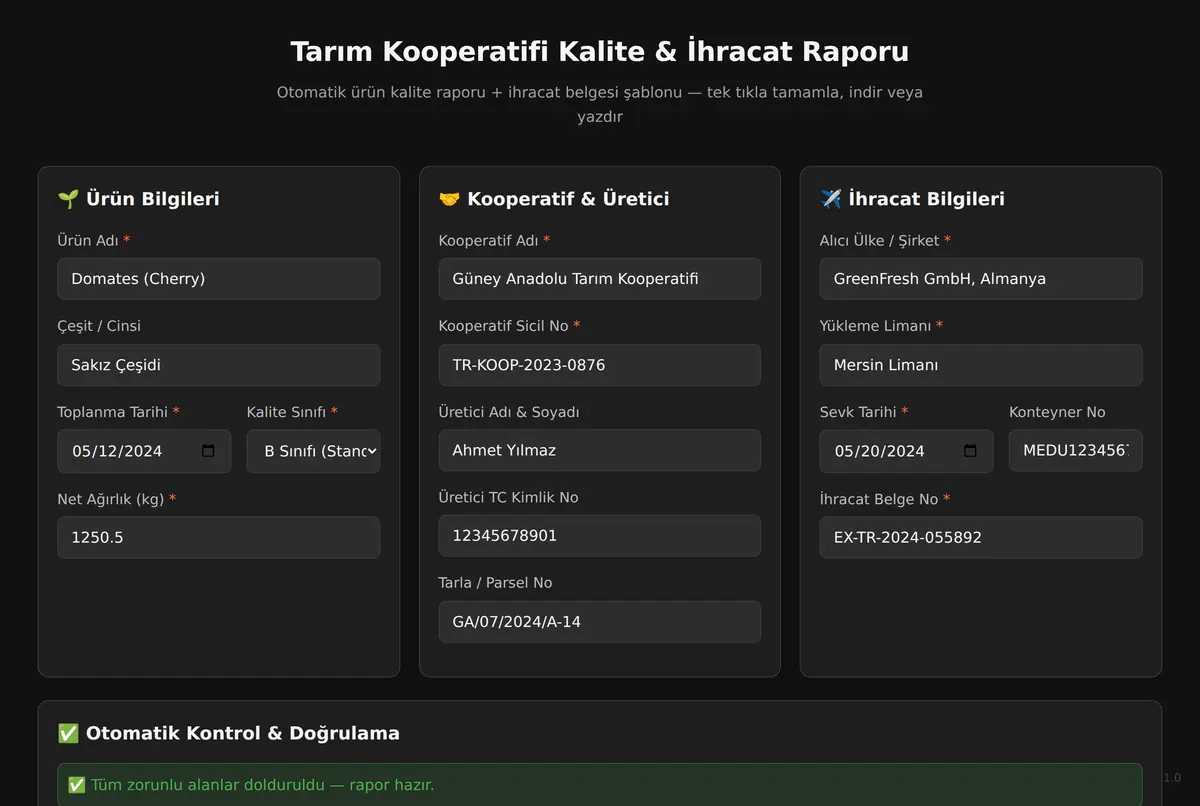
Task: Open calendar picker in Sevk Tarihi field
Action: click(970, 451)
